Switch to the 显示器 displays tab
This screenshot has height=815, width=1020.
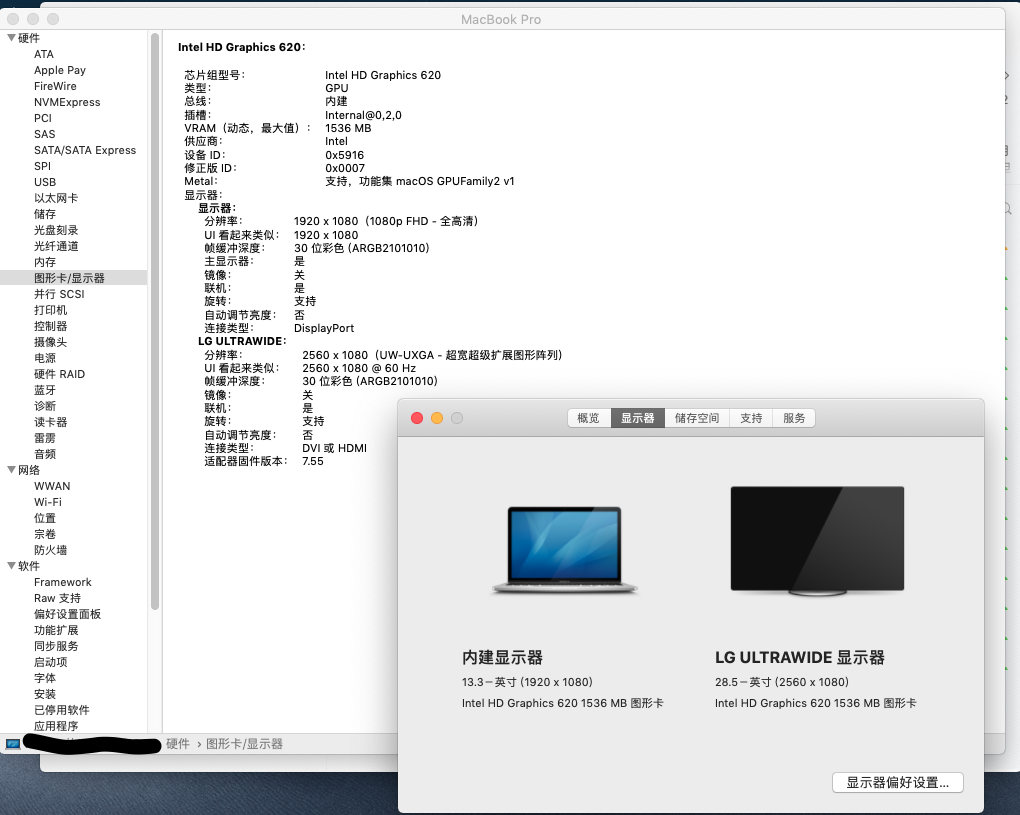pos(638,418)
